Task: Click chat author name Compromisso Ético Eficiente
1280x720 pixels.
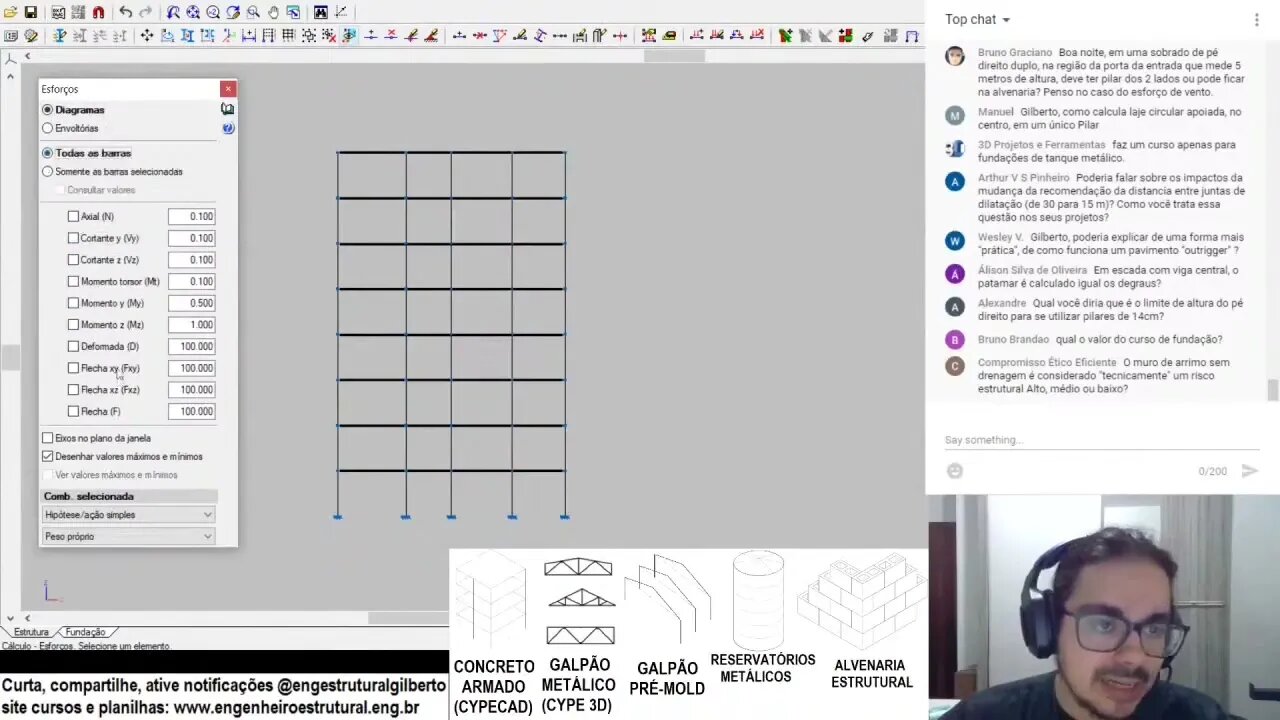Action: [x=1046, y=362]
